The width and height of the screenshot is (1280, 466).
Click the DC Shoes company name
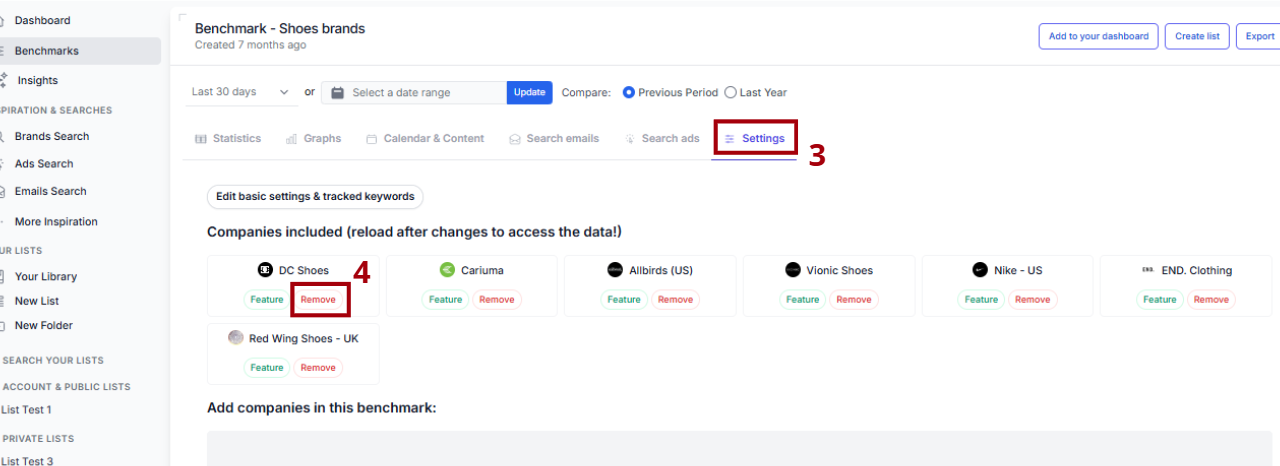304,270
